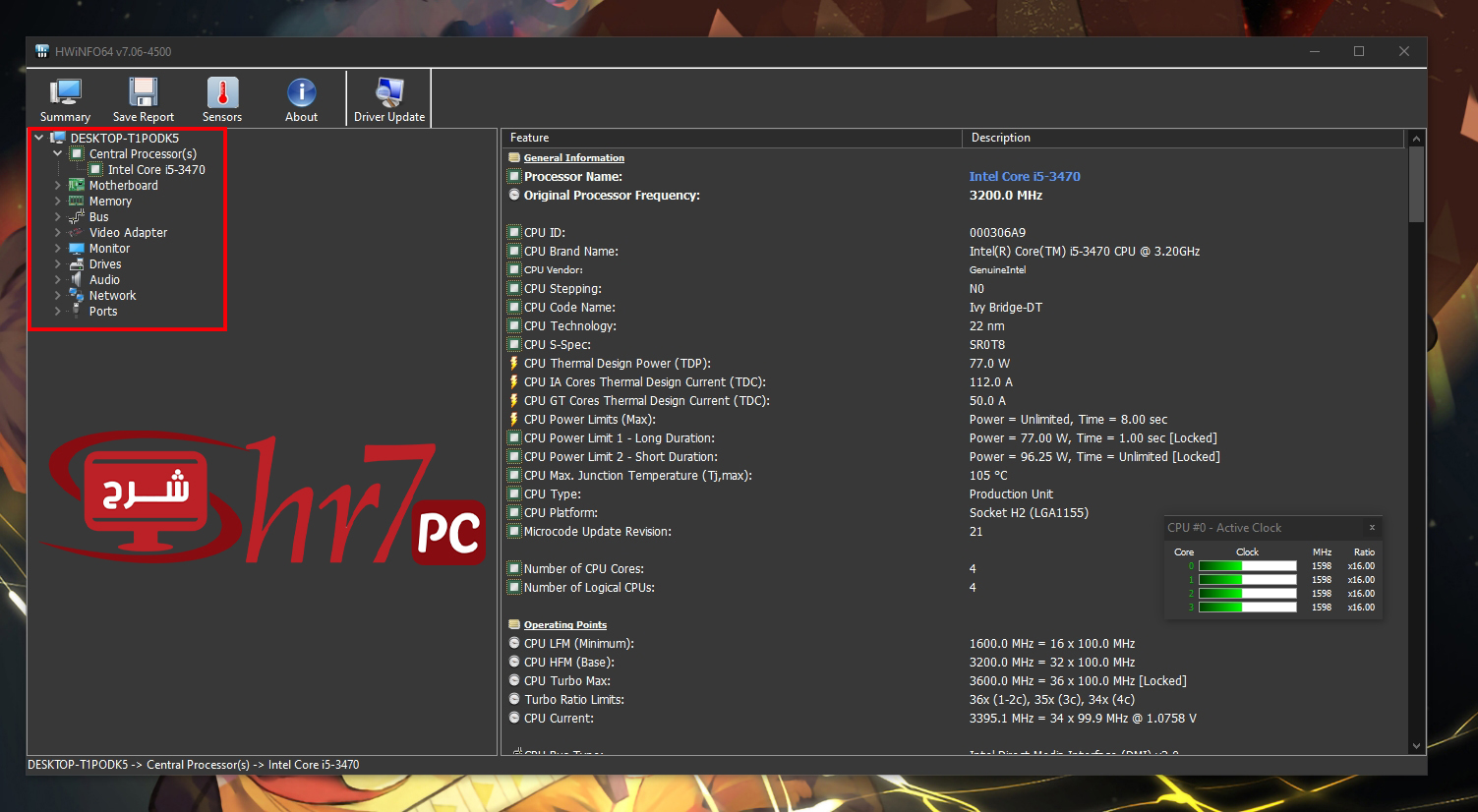Viewport: 1478px width, 812px height.
Task: Select the Audio tree entry
Action: click(x=104, y=279)
